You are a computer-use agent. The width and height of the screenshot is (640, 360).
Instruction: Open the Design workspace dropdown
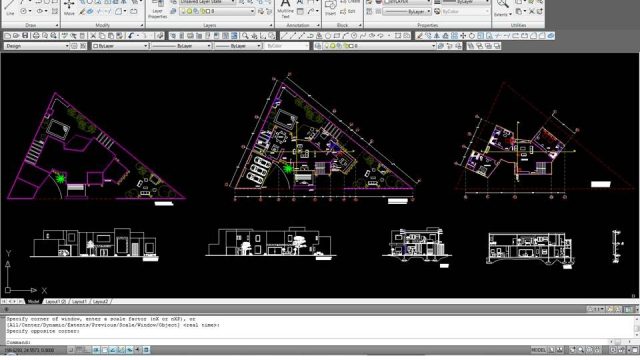(x=36, y=46)
